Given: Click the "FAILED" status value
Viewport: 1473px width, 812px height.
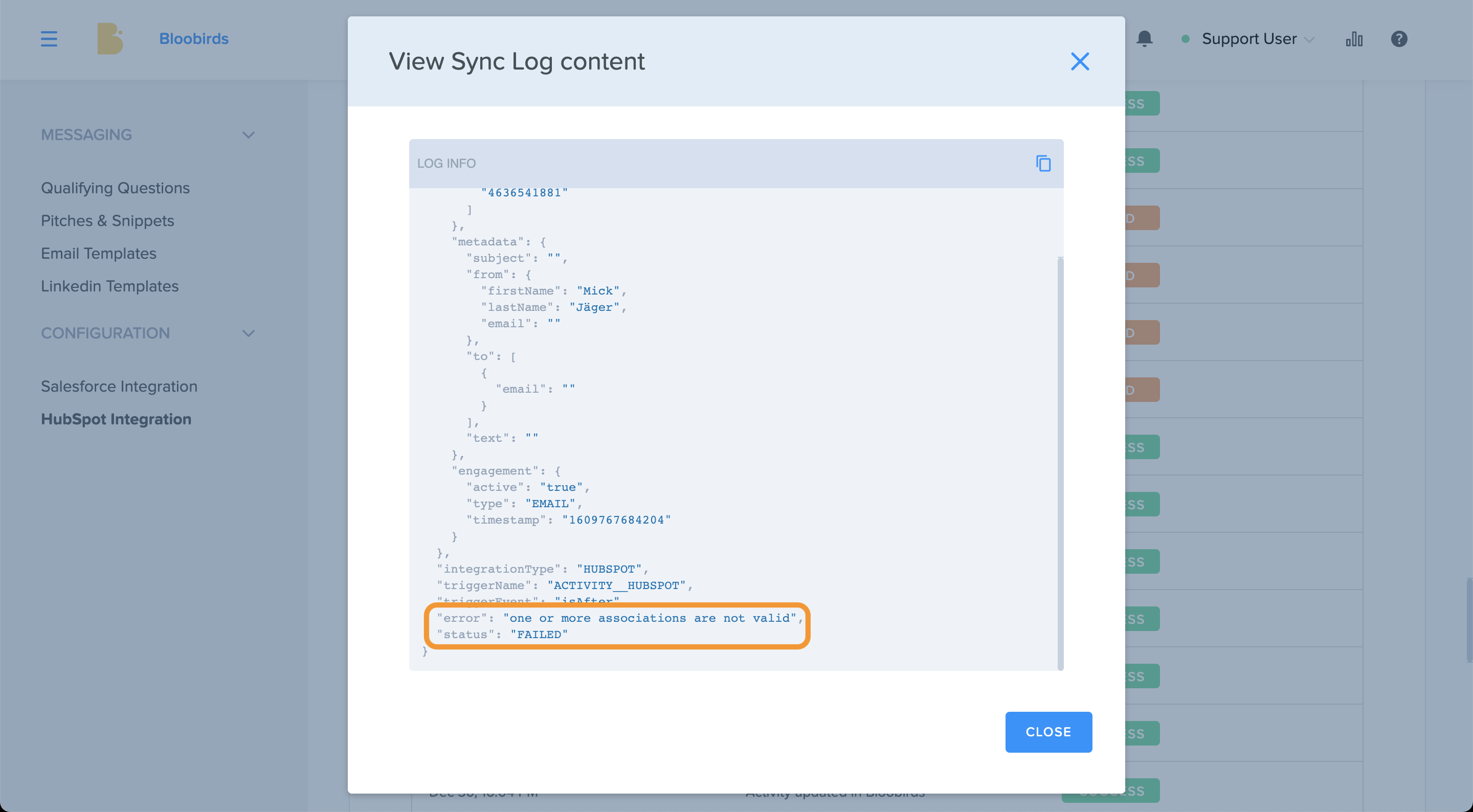Looking at the screenshot, I should pyautogui.click(x=539, y=635).
